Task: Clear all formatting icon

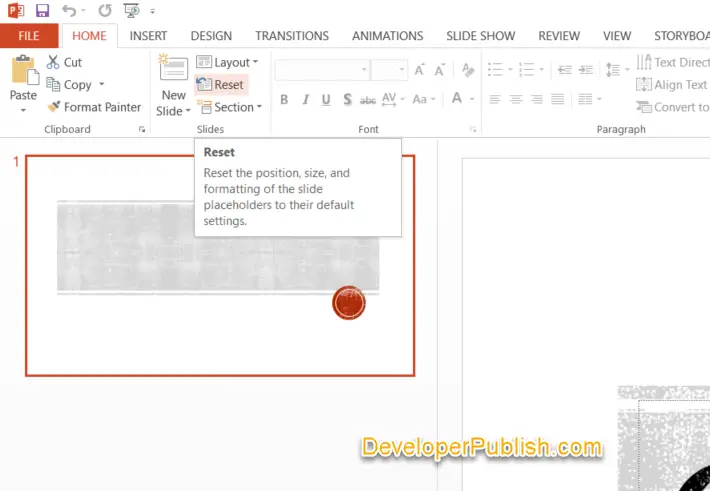Action: click(x=468, y=70)
